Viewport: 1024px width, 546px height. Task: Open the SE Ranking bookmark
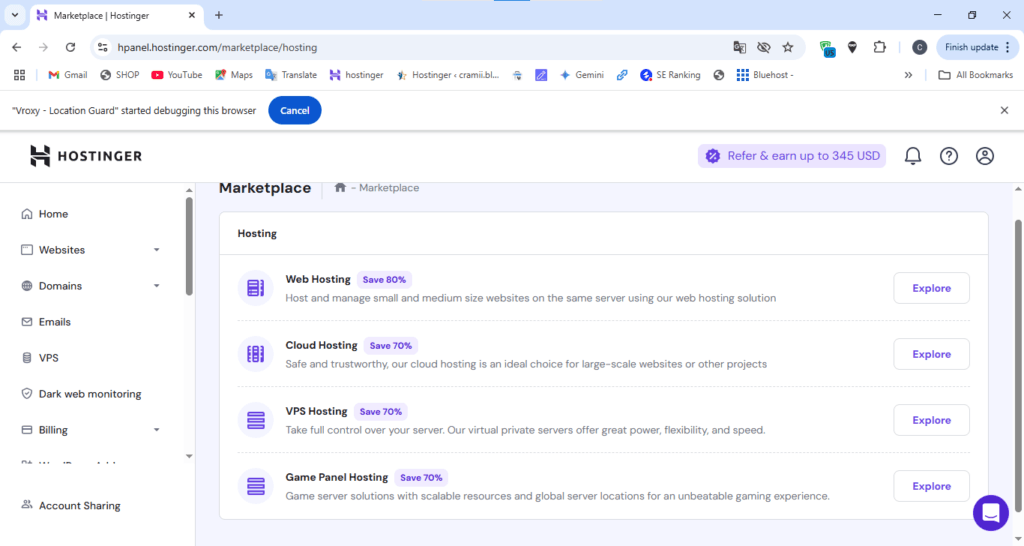[670, 75]
